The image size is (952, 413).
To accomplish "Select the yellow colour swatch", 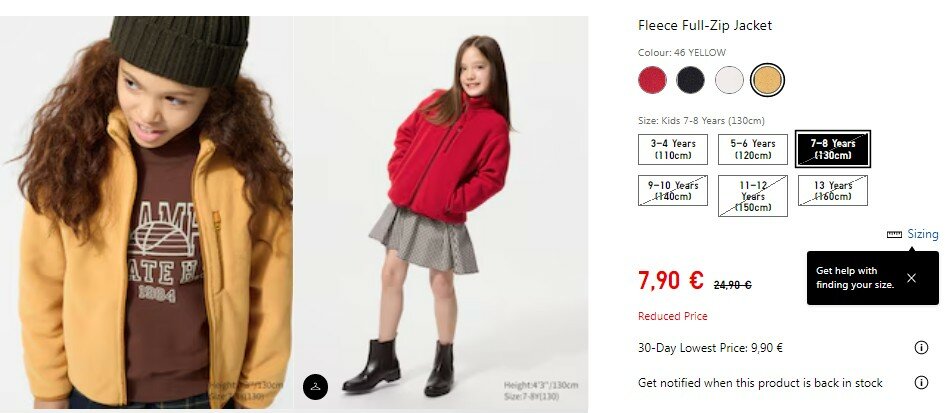I will click(767, 80).
